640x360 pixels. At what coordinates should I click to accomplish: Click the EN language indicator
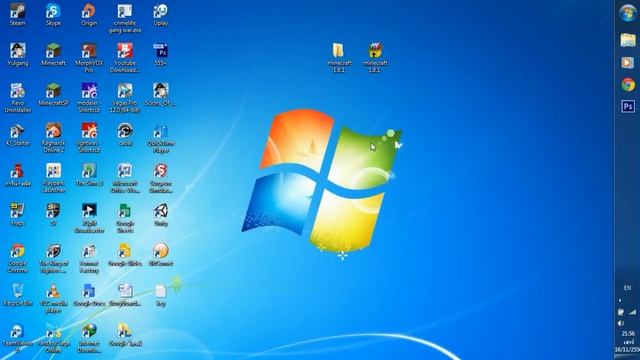pos(627,288)
